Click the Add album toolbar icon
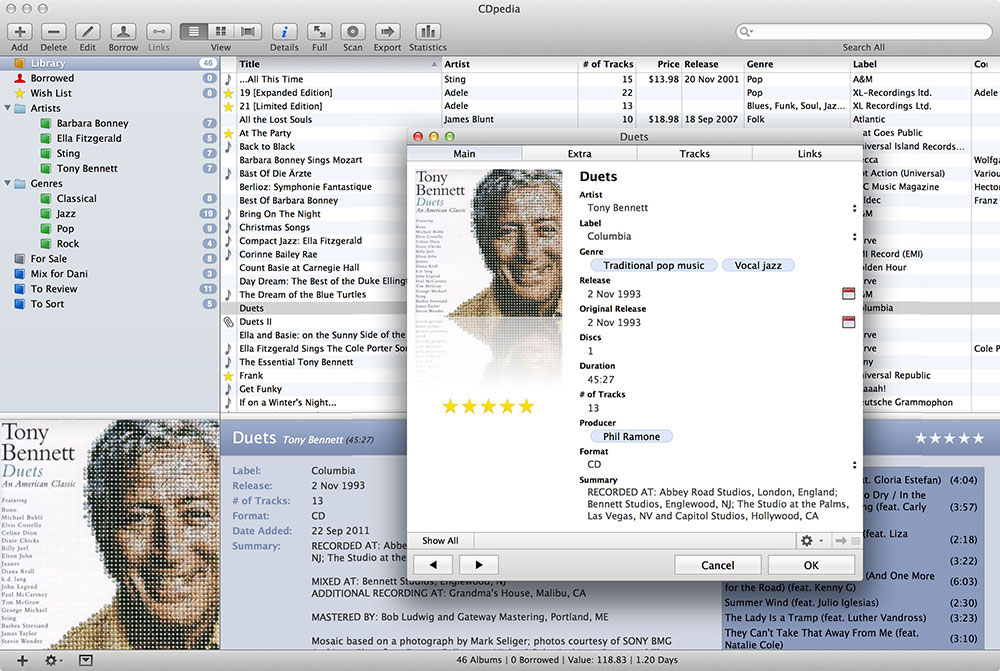Screen dimensions: 1000x671 (x=20, y=32)
